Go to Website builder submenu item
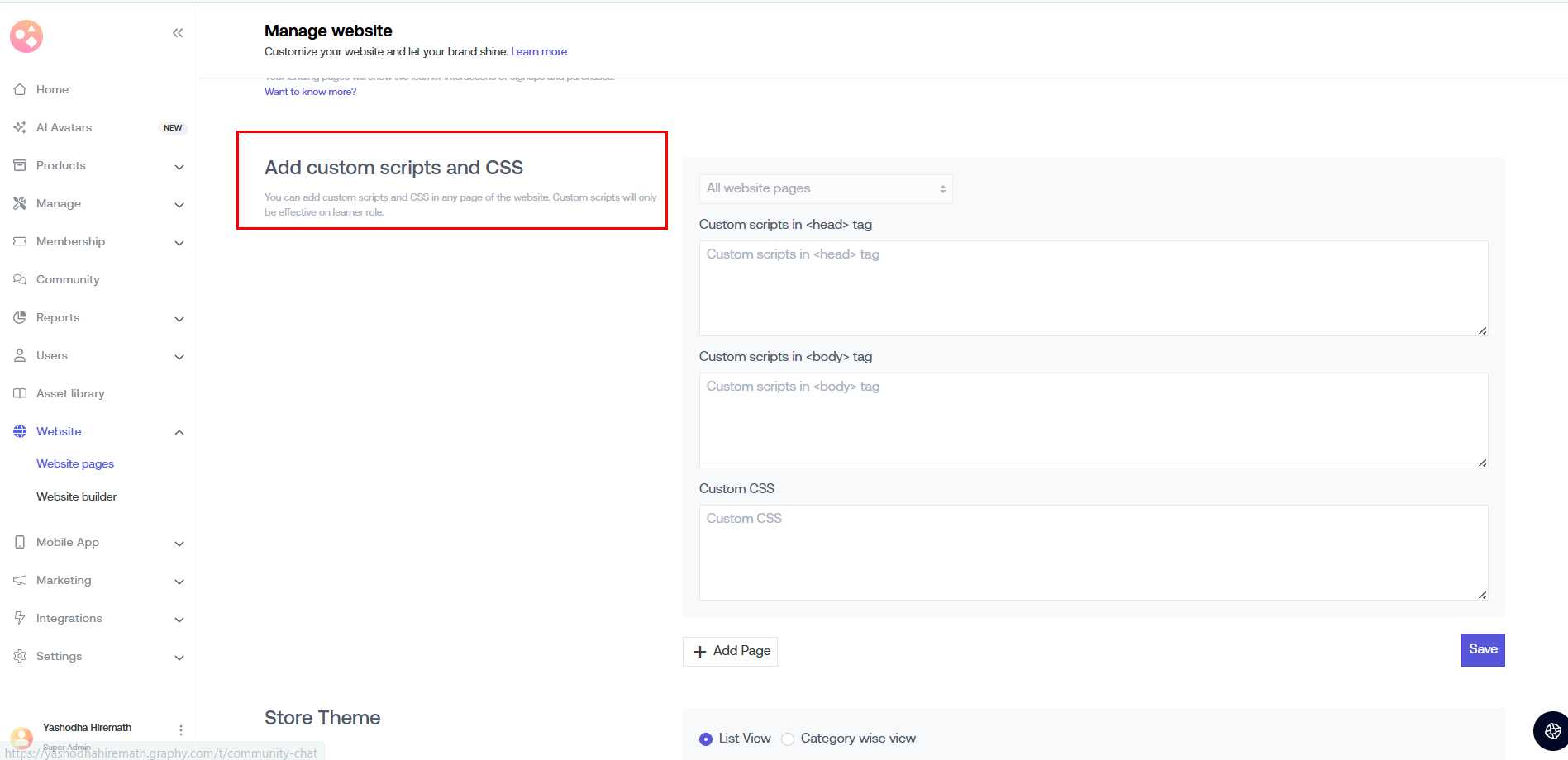 (77, 497)
